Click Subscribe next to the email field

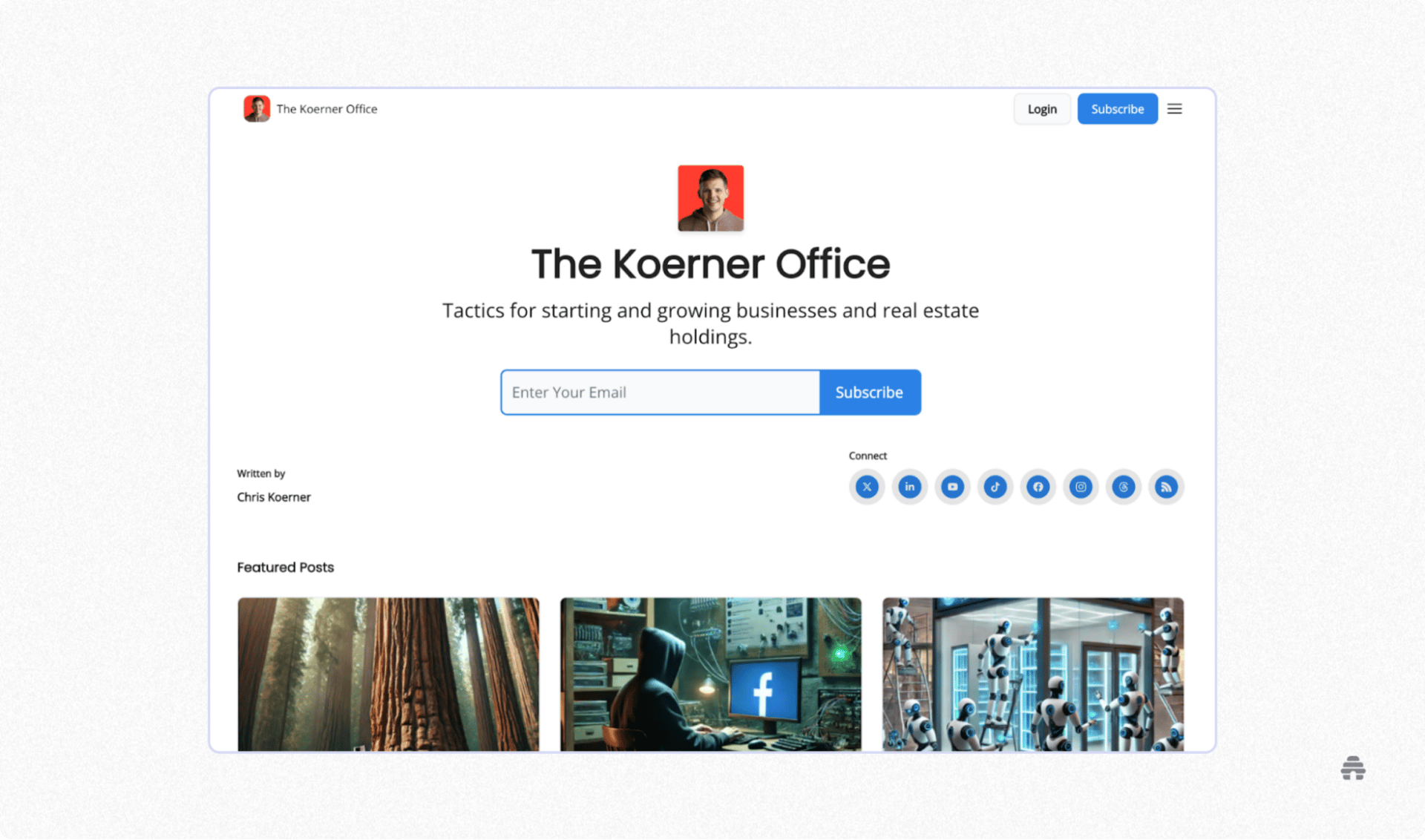click(869, 392)
